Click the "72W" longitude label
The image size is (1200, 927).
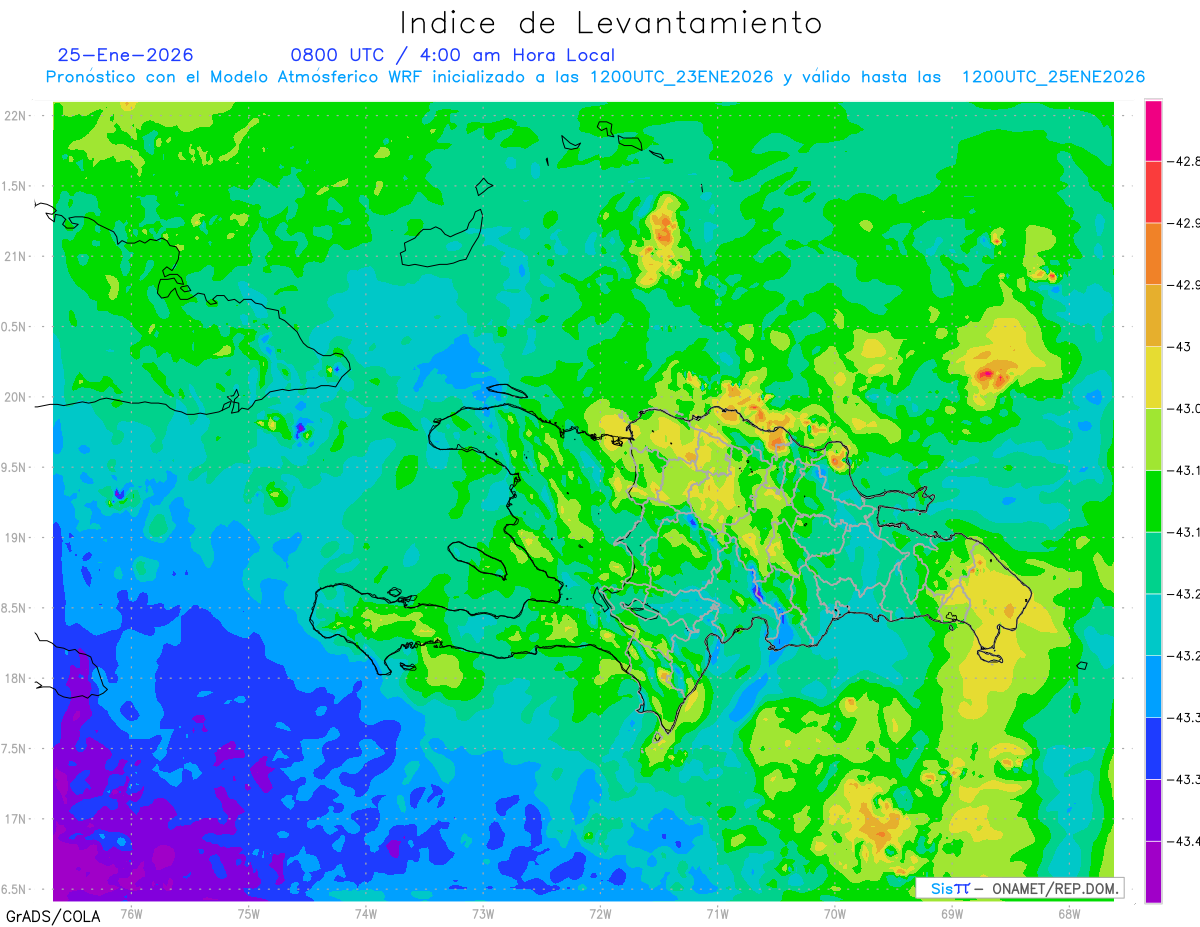[600, 913]
